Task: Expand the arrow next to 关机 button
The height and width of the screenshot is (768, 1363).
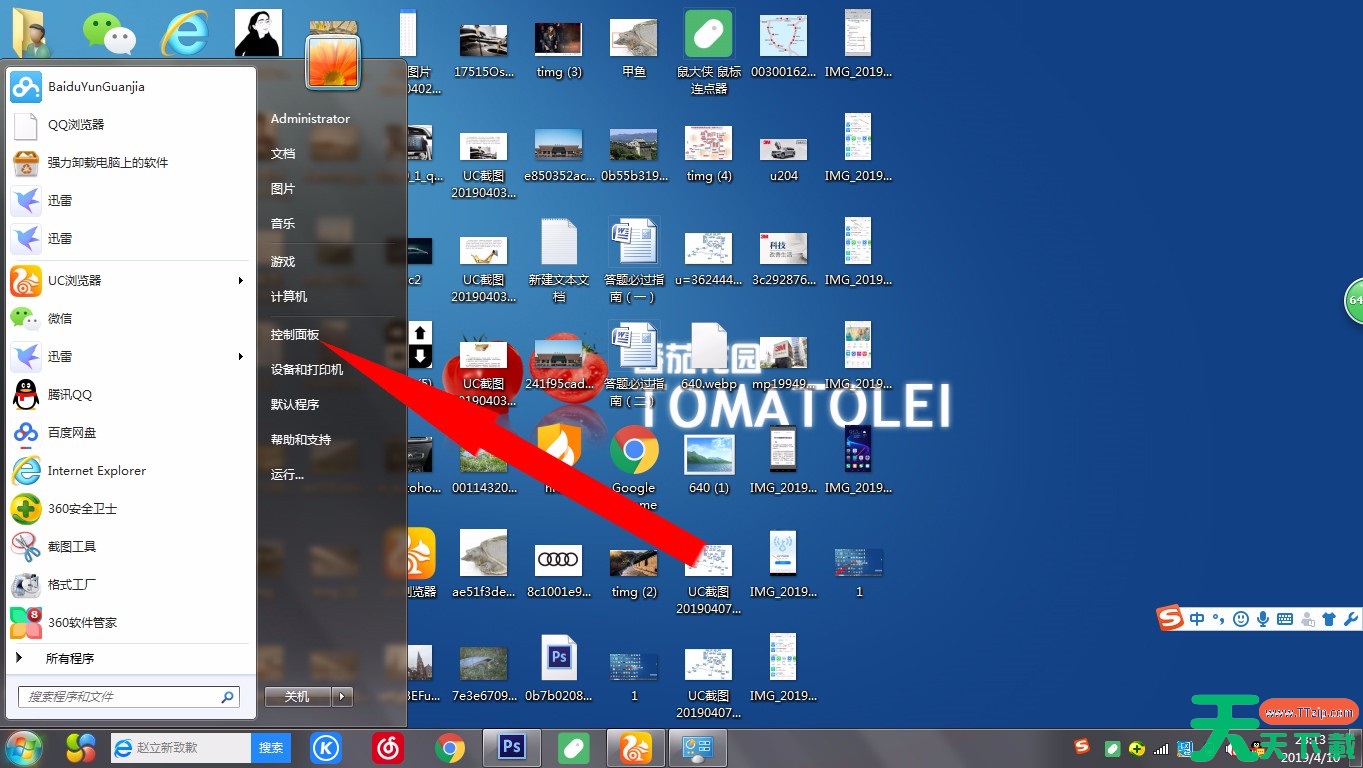Action: coord(343,696)
